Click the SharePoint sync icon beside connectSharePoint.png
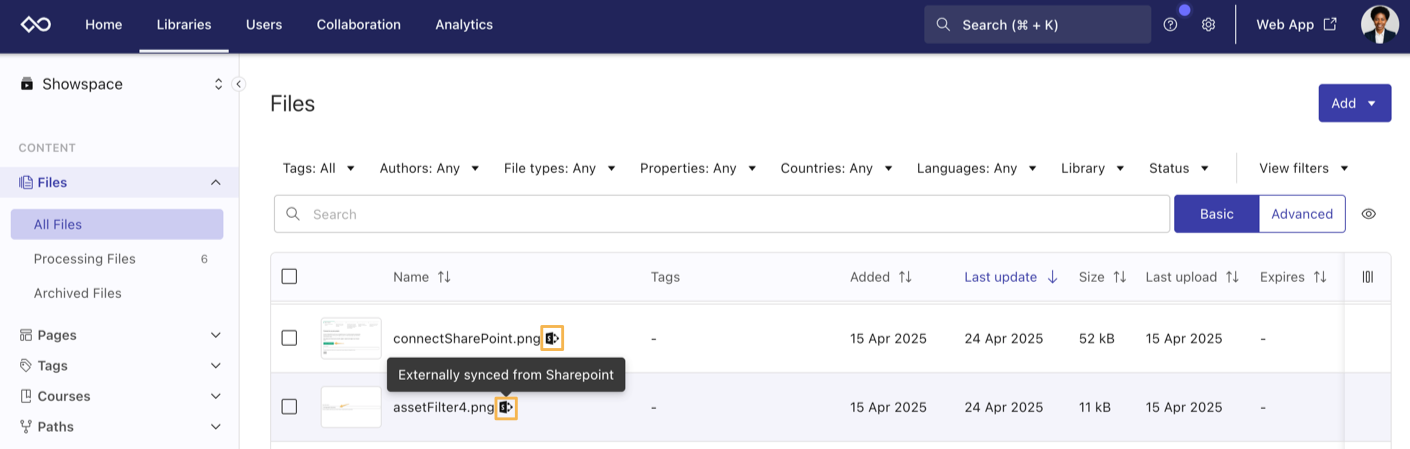1410x449 pixels. 552,339
